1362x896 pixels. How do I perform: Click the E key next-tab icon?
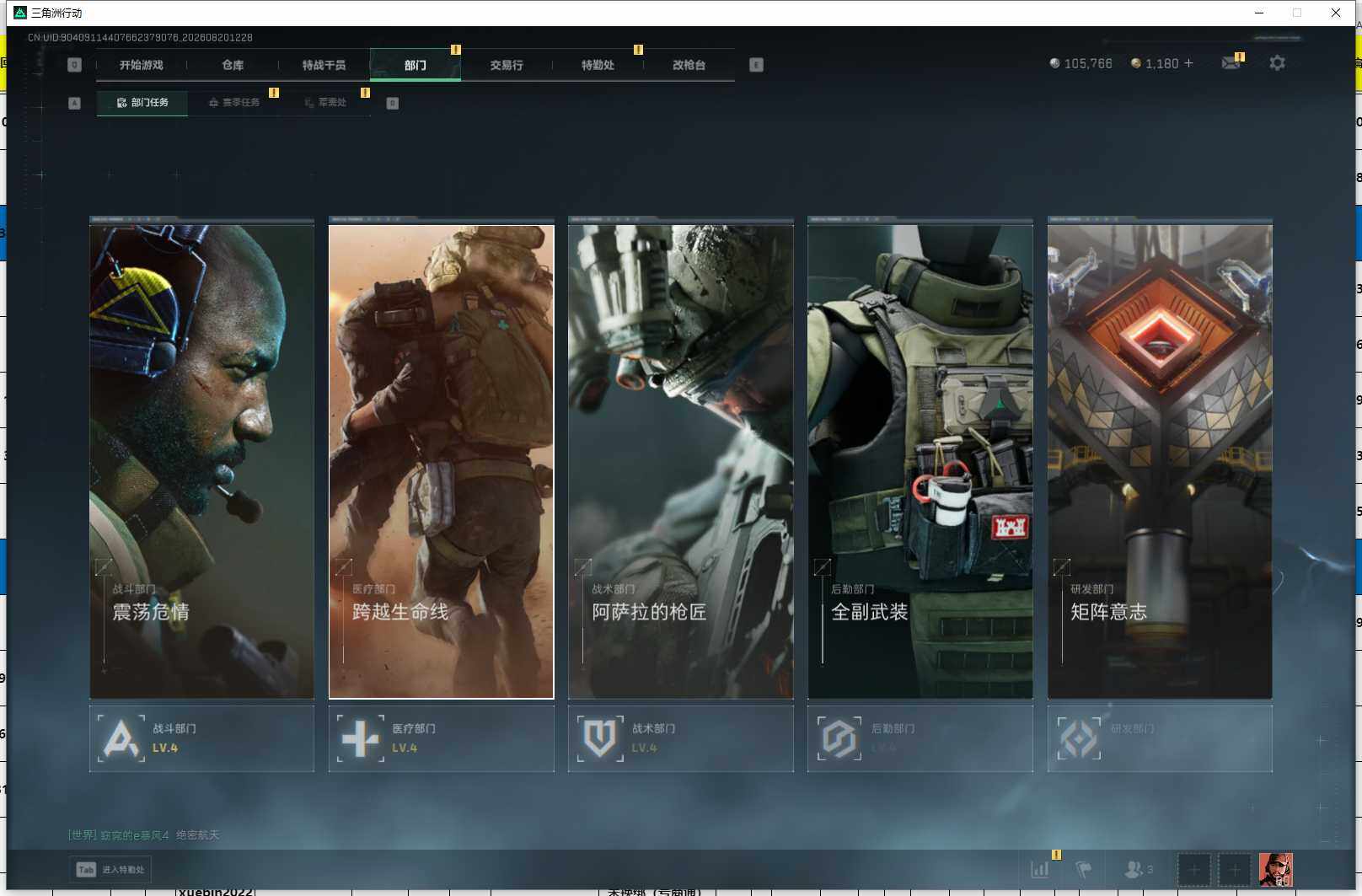click(756, 65)
